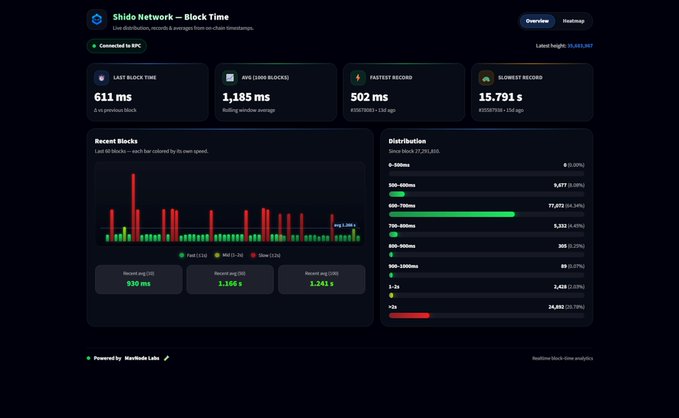
Task: Click the Shido Network cube logo
Action: coord(97,19)
